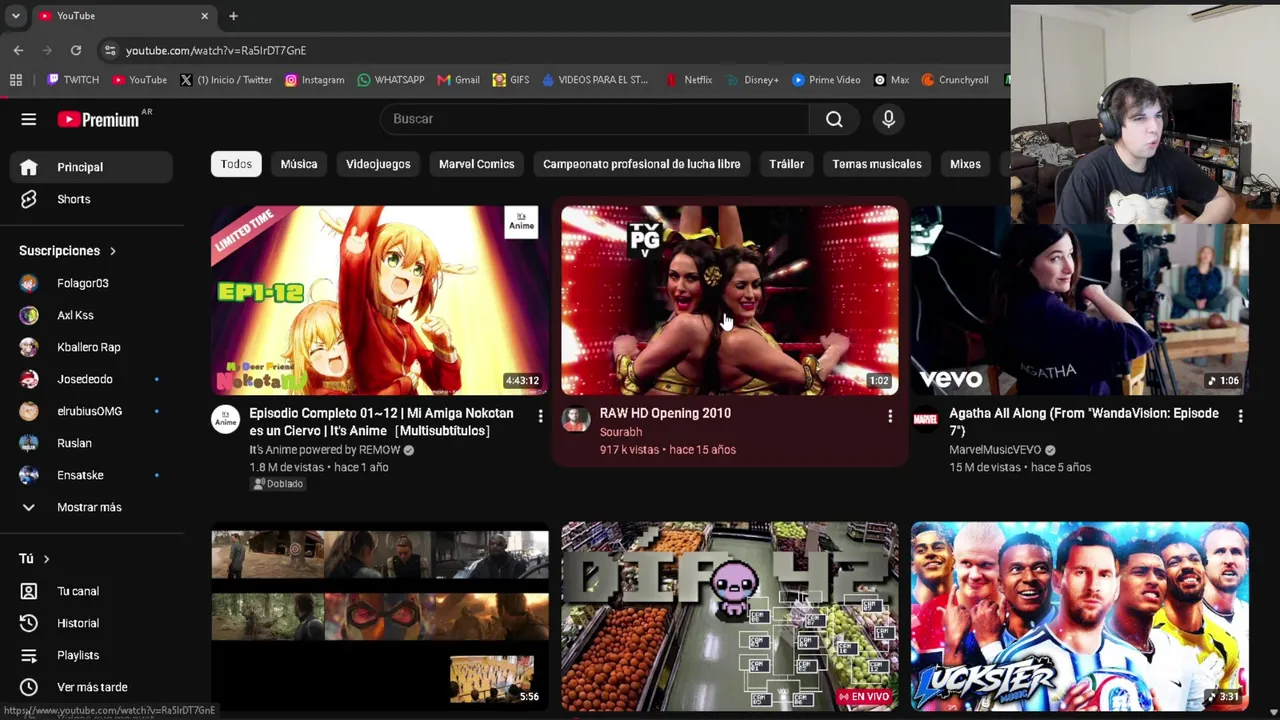Open Marvel channel avatar

tap(925, 420)
